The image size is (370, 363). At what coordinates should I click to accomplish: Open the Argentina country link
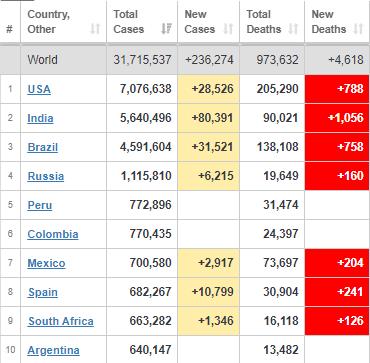[x=54, y=350]
